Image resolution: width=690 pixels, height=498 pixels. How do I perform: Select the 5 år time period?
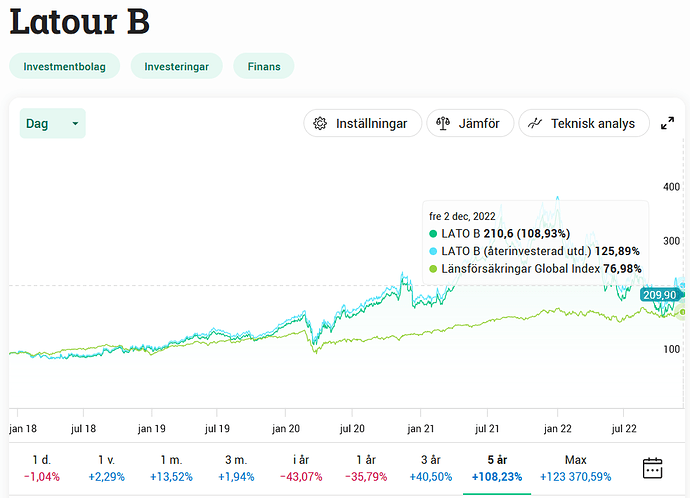[497, 468]
